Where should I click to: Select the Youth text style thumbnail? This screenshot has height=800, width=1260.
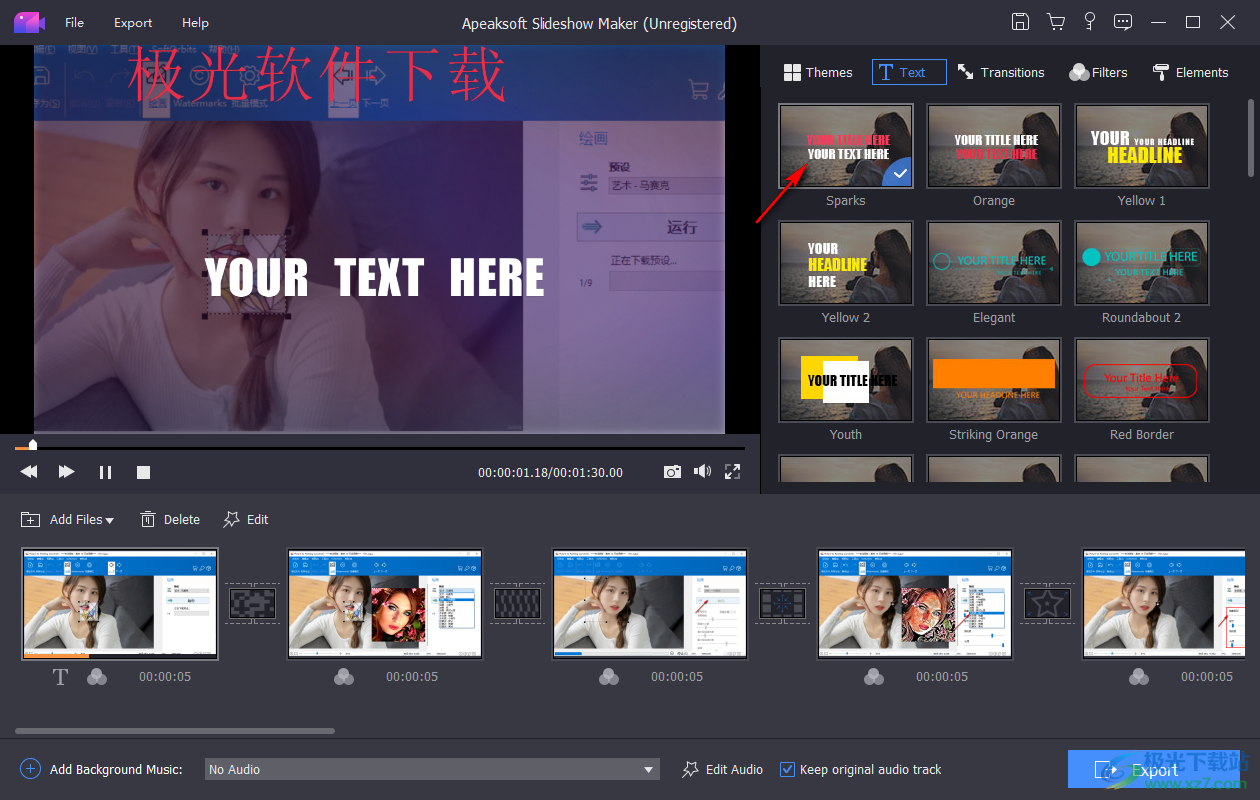(x=846, y=380)
